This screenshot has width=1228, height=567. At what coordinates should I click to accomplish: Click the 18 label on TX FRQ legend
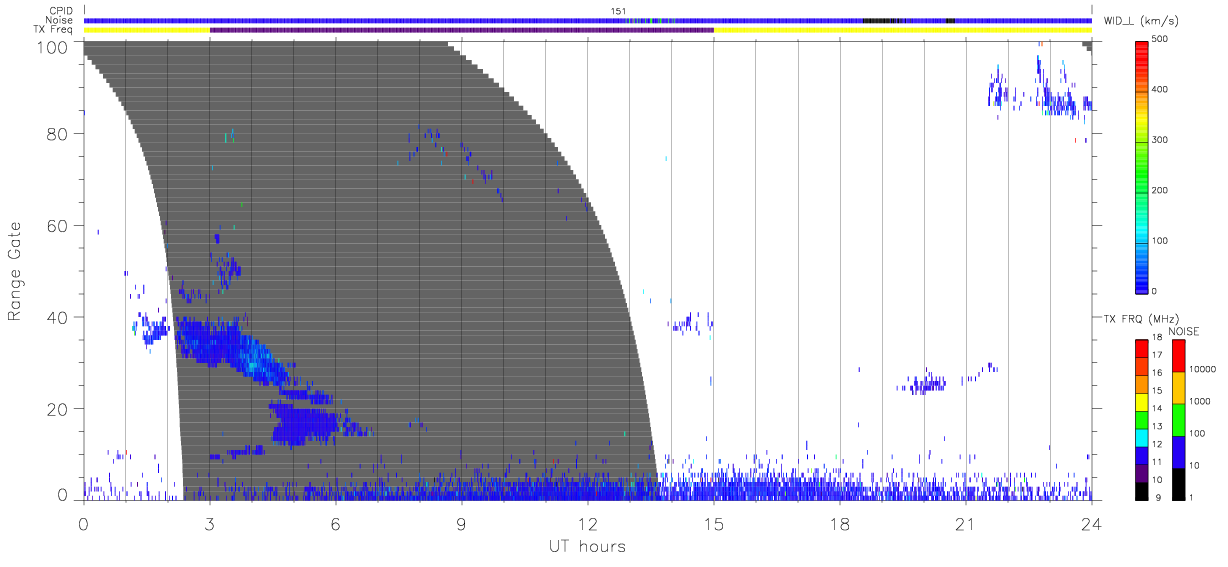(1155, 337)
